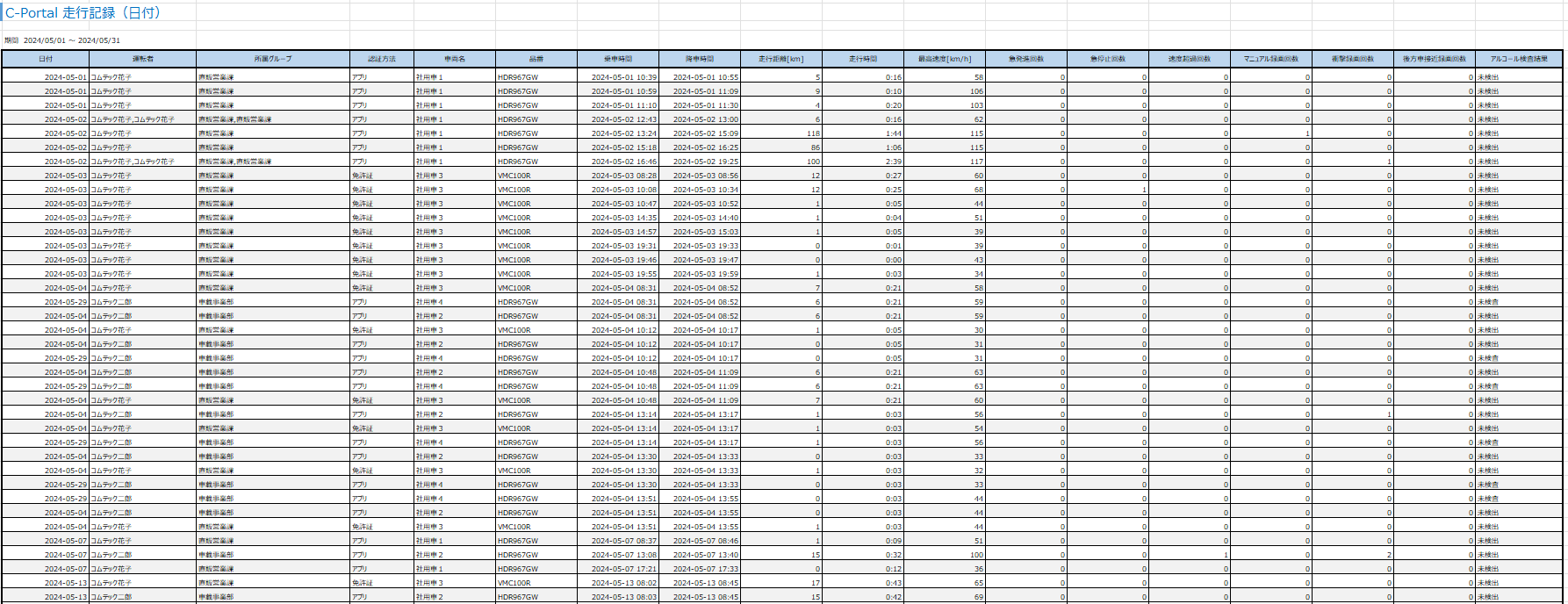Select boarding time cell 2024-05-03 14:35
The height and width of the screenshot is (604, 1568).
tap(618, 218)
